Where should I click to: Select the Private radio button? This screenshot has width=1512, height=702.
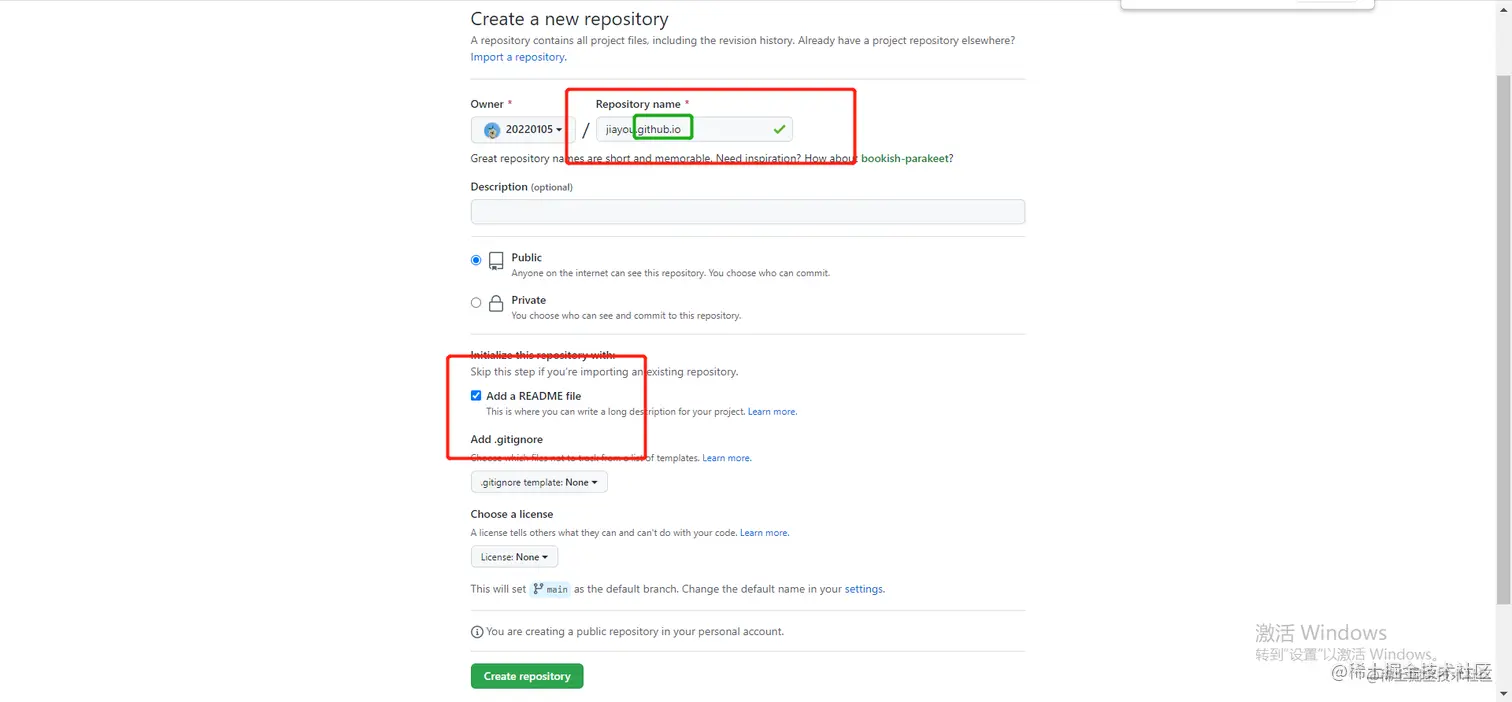[x=476, y=302]
